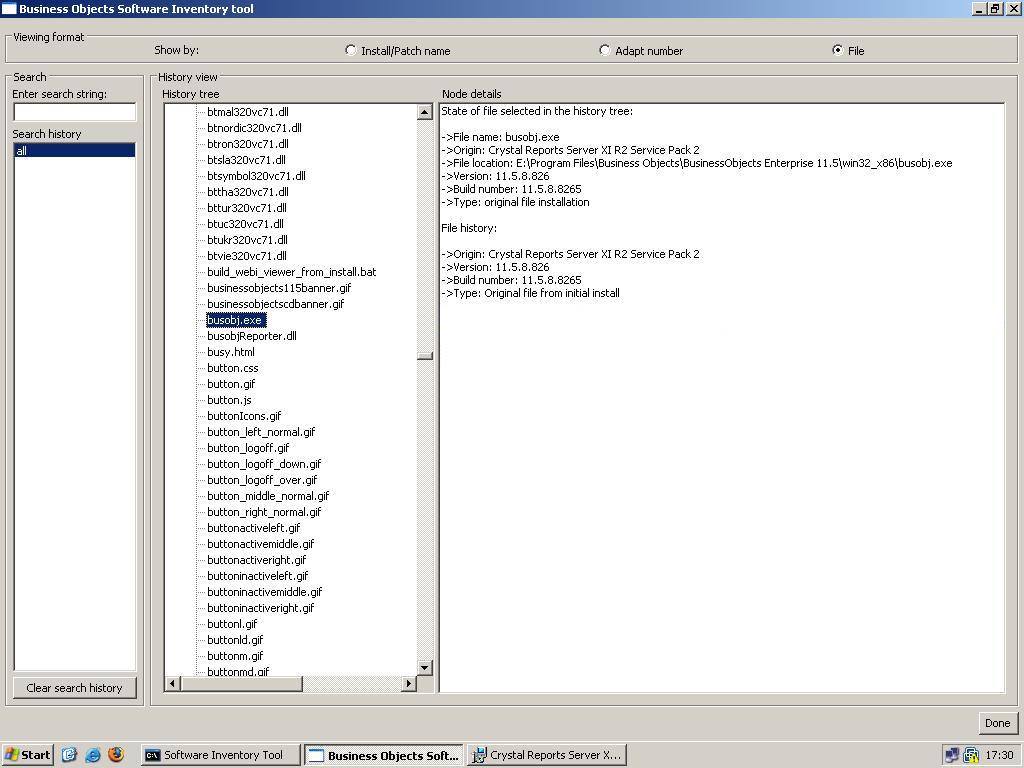
Task: Select btmal320vc71.dll in history tree
Action: tap(248, 112)
